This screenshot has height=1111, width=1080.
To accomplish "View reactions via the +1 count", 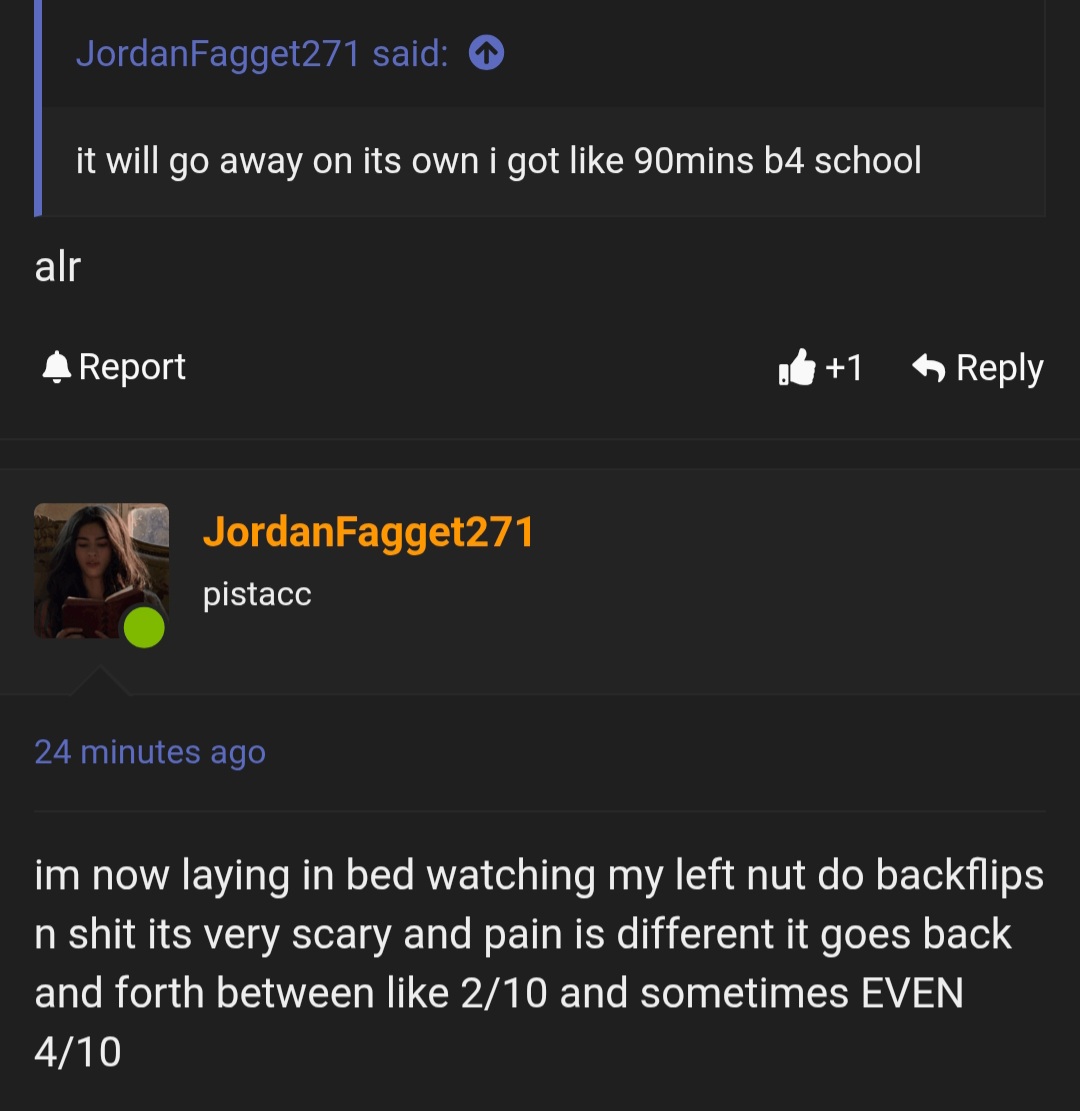I will (844, 367).
